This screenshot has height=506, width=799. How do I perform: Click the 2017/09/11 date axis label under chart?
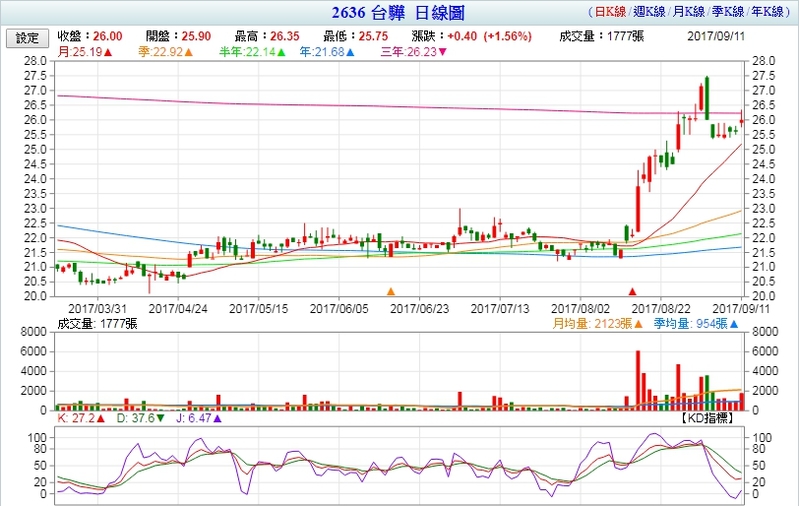click(741, 309)
